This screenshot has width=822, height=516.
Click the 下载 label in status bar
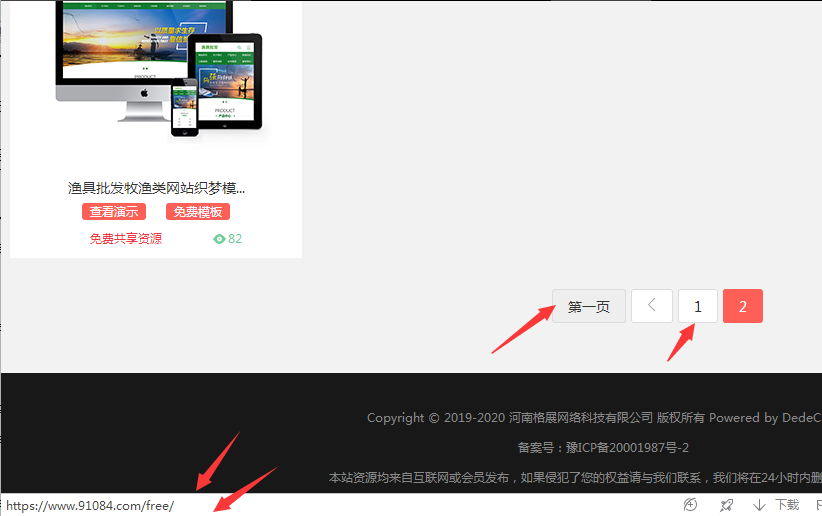point(787,505)
